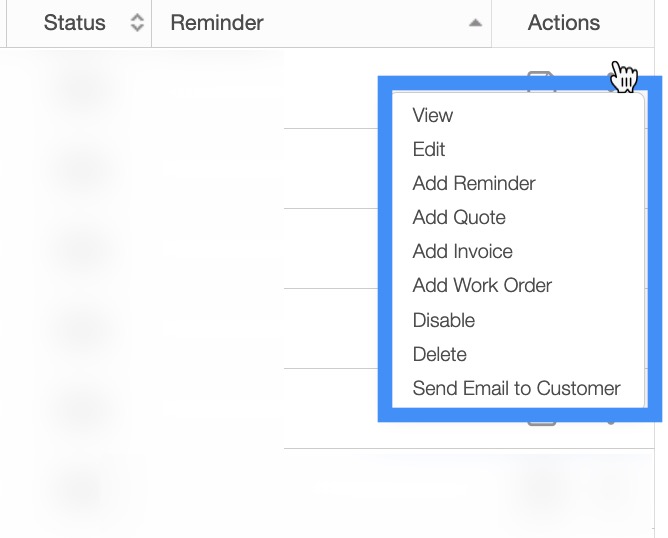Click the Reminder column sort arrow
The width and height of the screenshot is (668, 538).
[475, 23]
